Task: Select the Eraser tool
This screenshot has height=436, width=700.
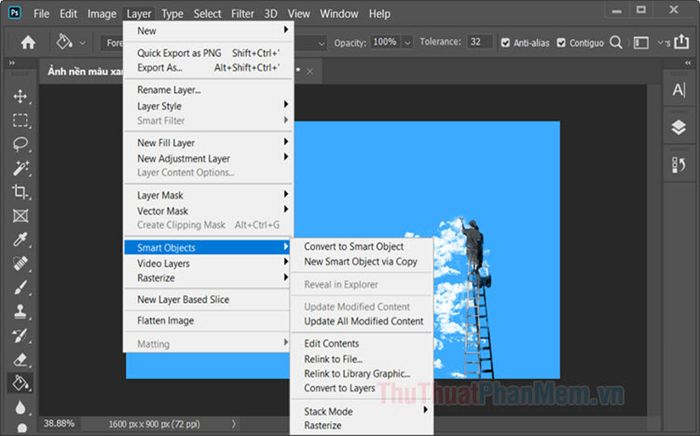Action: click(20, 360)
